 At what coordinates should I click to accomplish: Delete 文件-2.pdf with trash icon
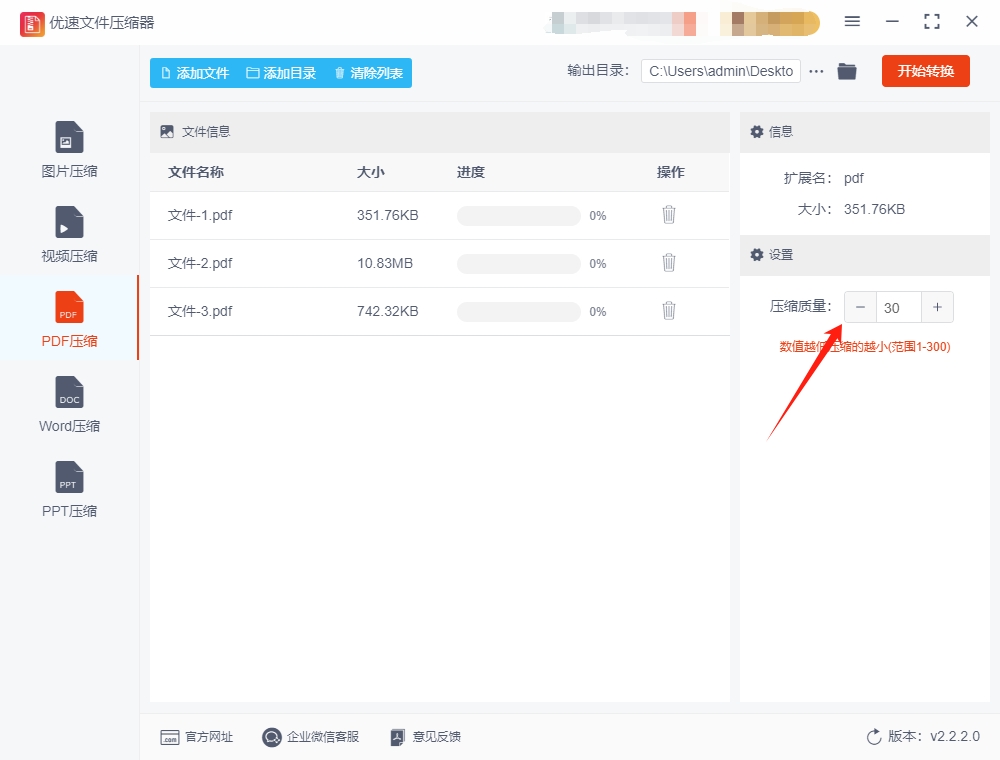(668, 263)
